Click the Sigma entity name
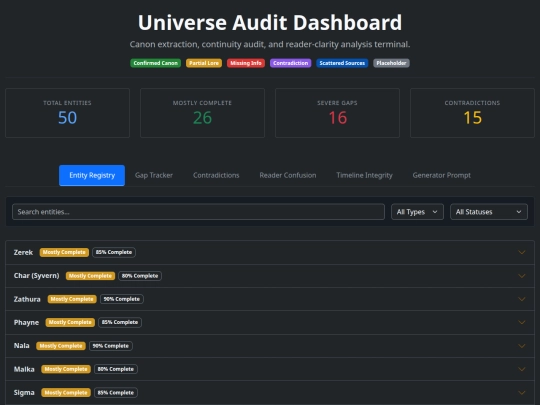 pyautogui.click(x=24, y=393)
